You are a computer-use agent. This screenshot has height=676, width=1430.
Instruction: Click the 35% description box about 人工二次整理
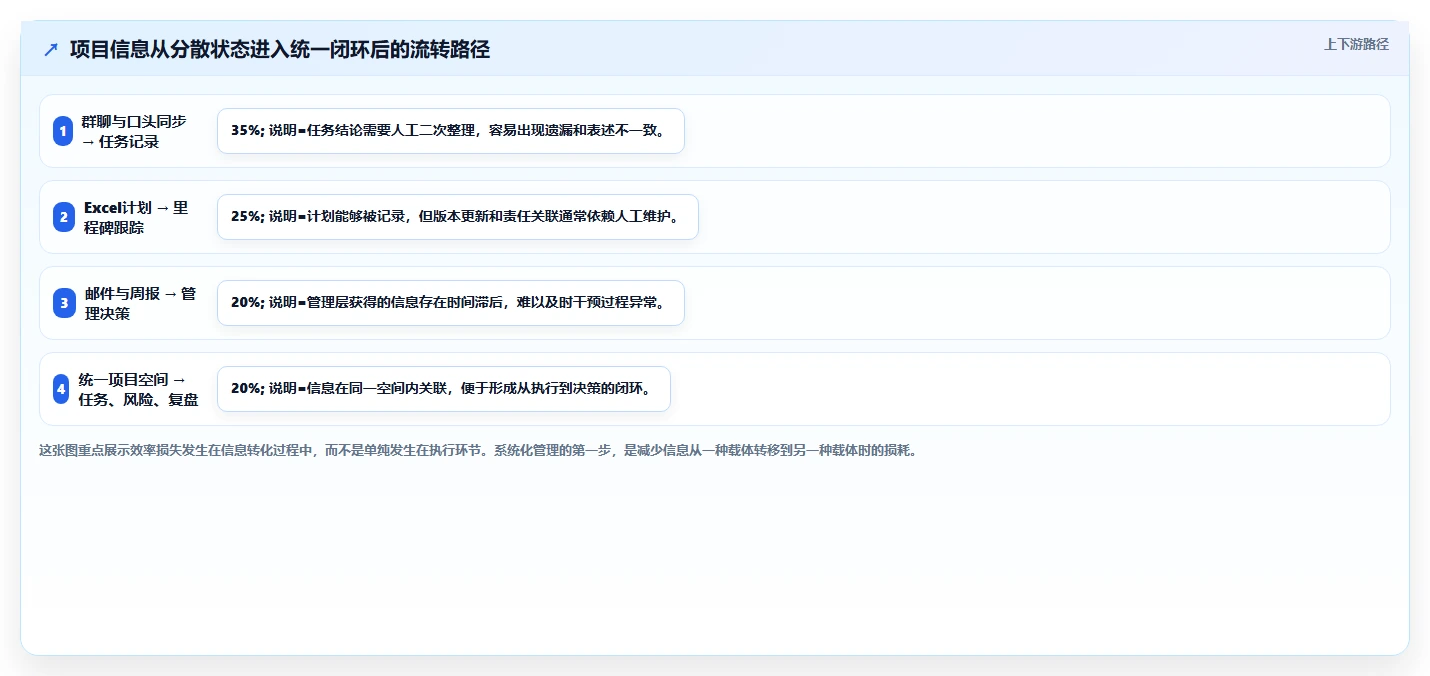[x=451, y=131]
